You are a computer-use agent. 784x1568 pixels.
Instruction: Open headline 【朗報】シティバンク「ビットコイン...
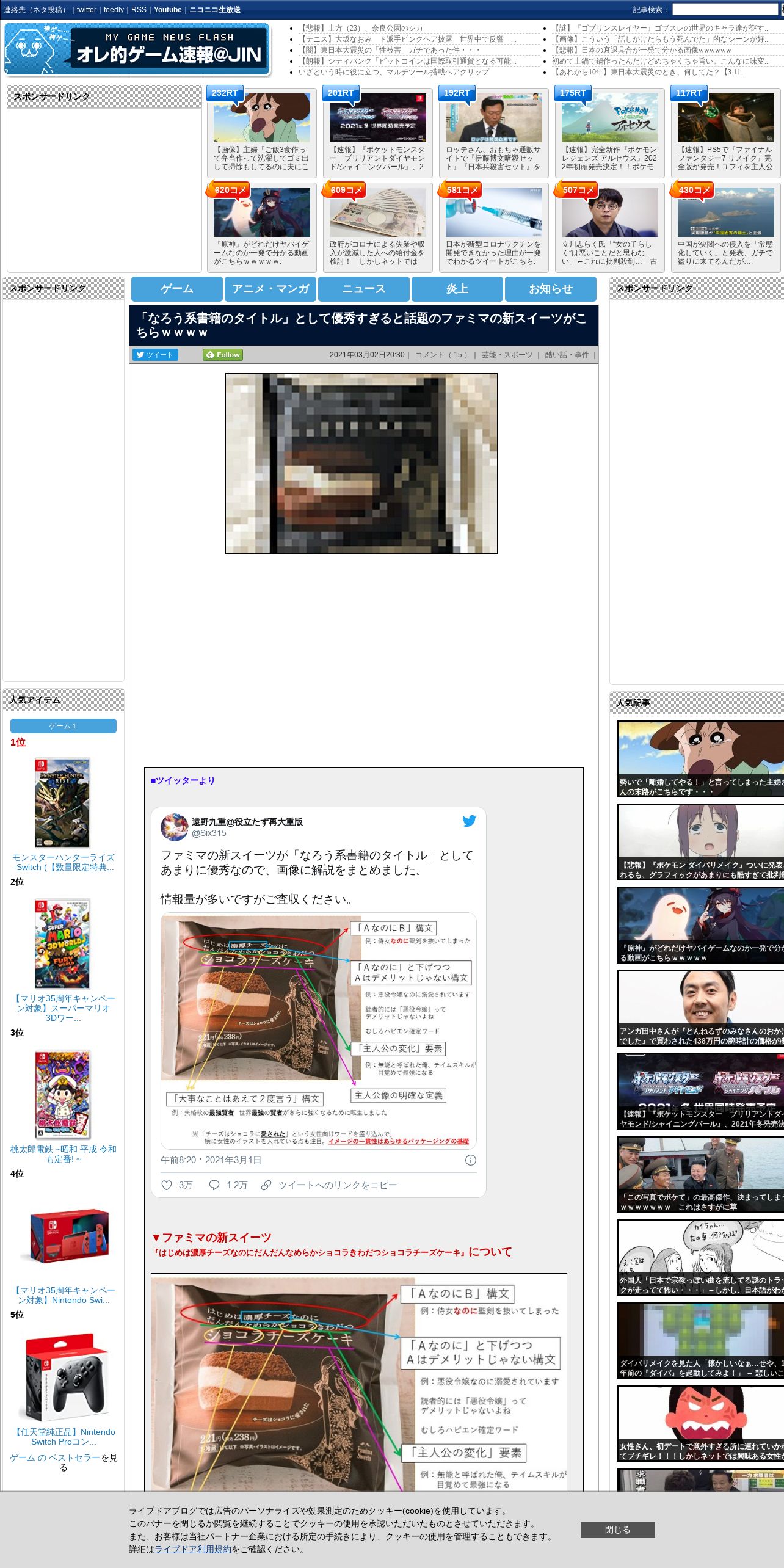[407, 61]
